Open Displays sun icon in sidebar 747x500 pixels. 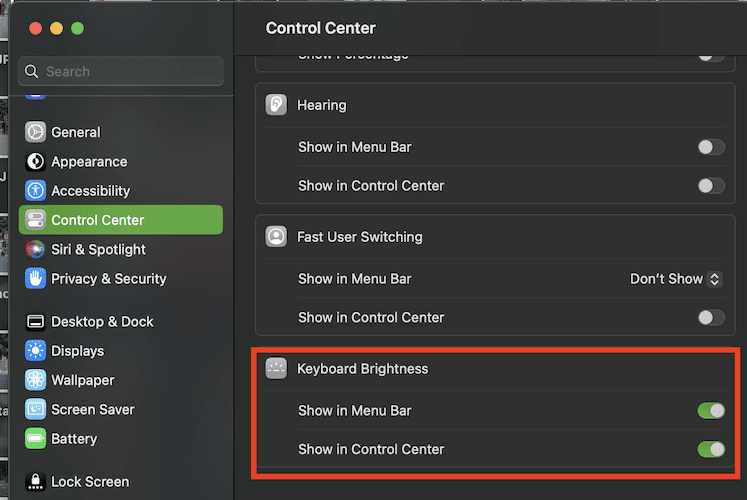(35, 351)
